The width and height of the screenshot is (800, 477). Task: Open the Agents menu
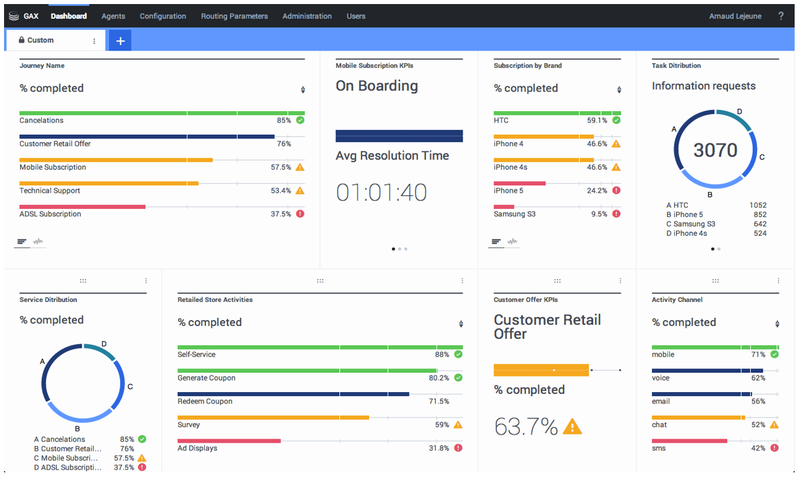113,16
